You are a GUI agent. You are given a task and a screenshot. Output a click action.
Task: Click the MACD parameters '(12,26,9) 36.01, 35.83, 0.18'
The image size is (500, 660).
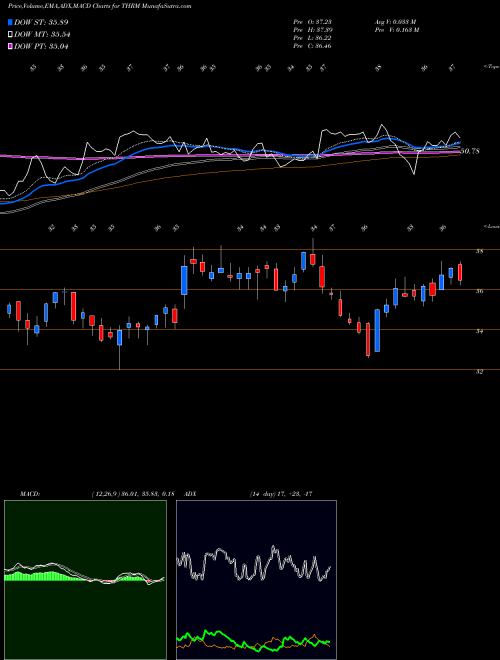[x=133, y=494]
